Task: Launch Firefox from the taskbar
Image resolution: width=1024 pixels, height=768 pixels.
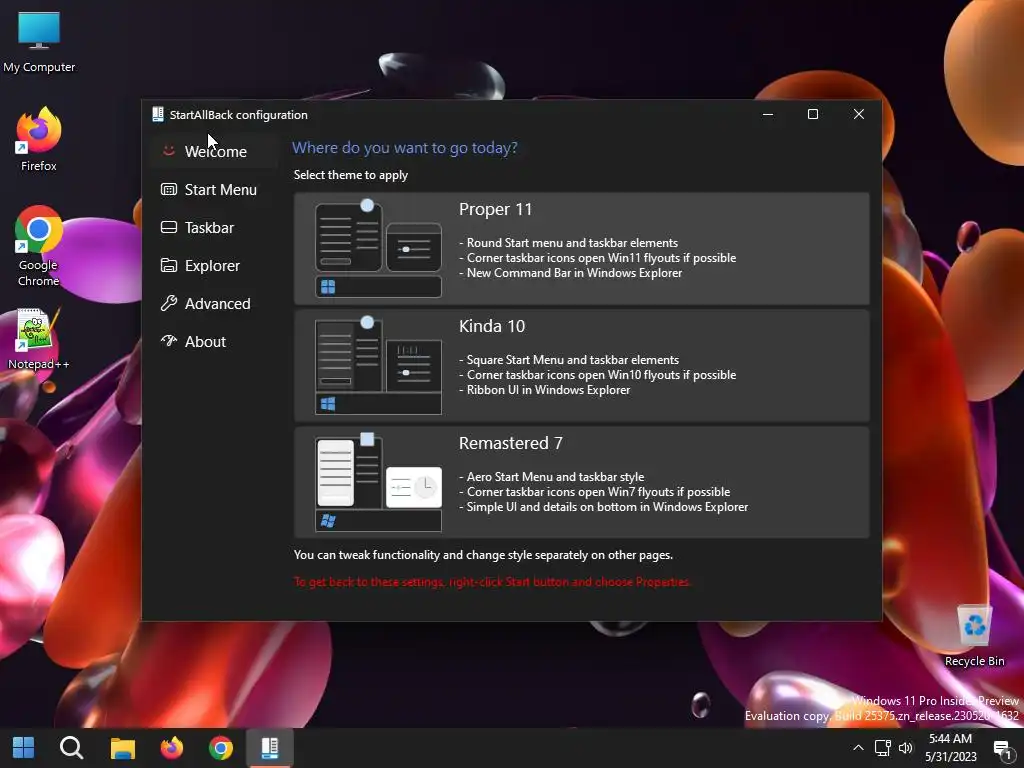Action: [x=172, y=747]
